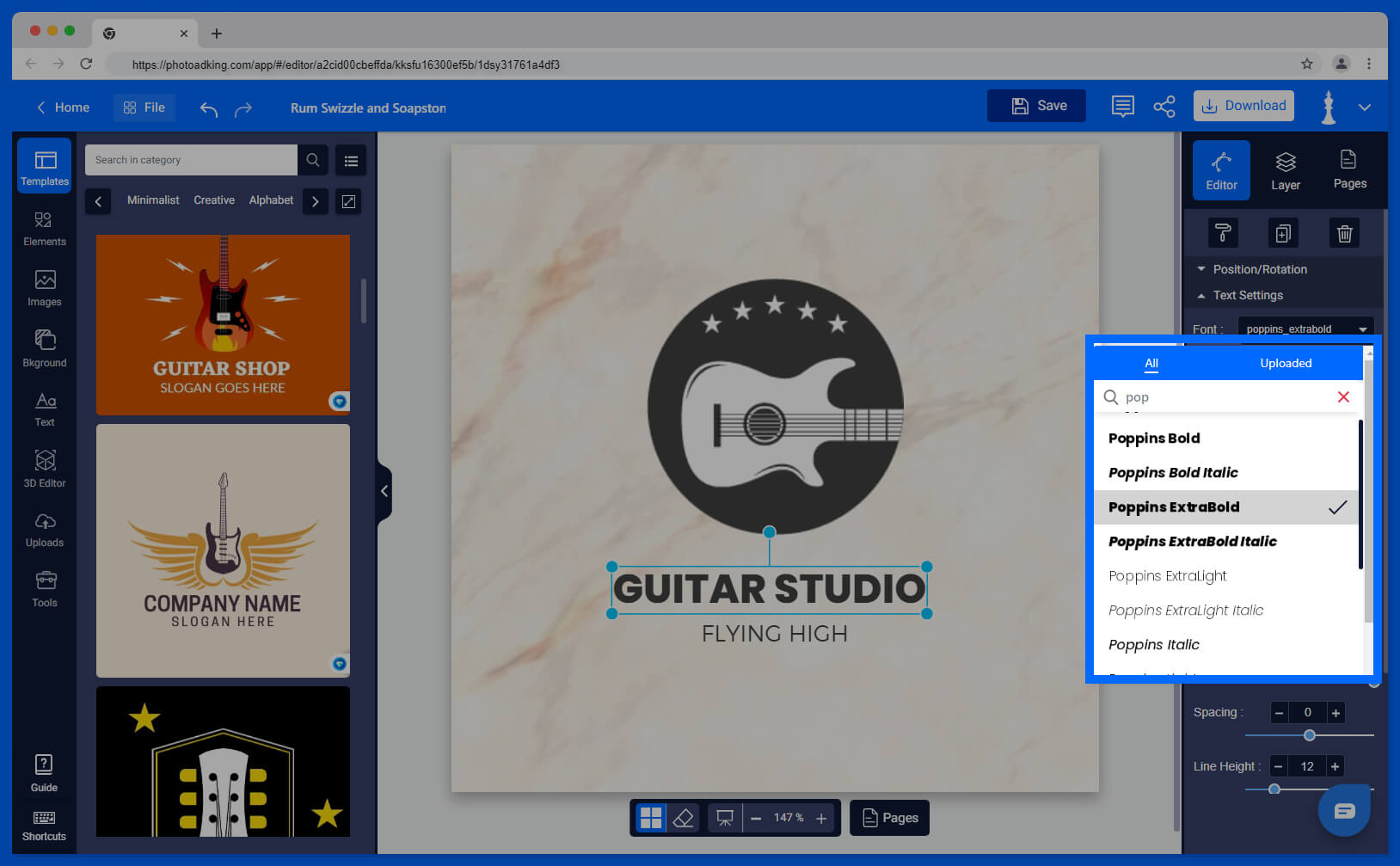Switch to the Layer panel
The image size is (1400, 866).
click(x=1285, y=169)
